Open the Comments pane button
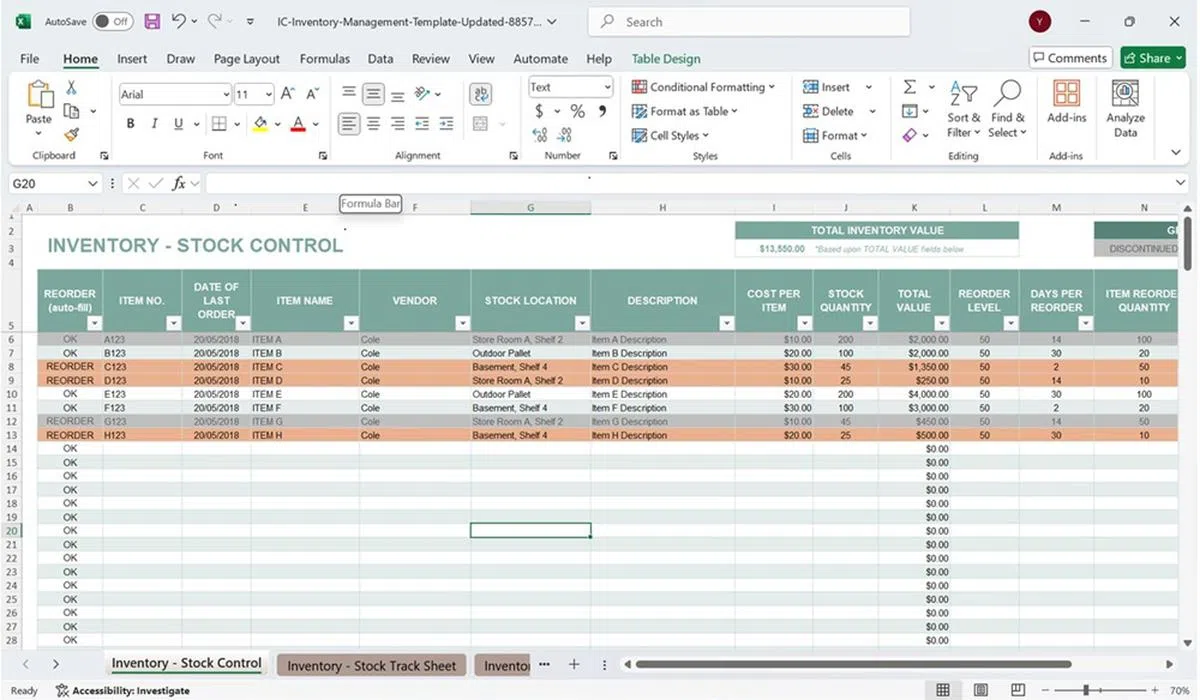1200x700 pixels. (1070, 58)
